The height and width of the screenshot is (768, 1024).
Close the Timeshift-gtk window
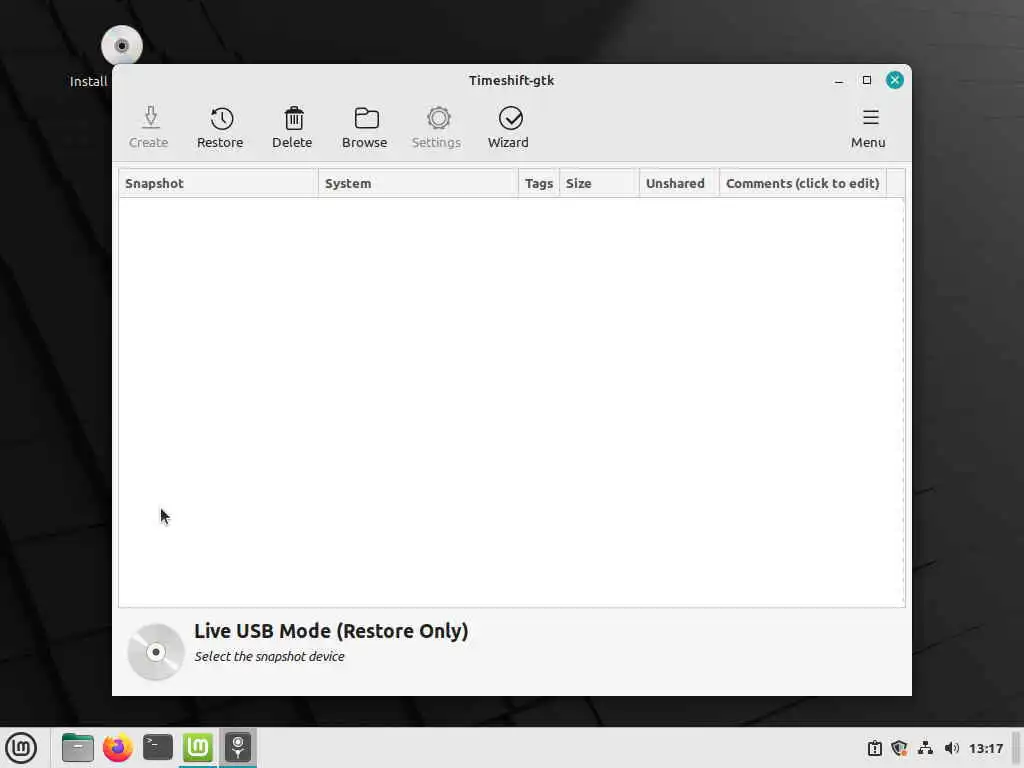[895, 80]
